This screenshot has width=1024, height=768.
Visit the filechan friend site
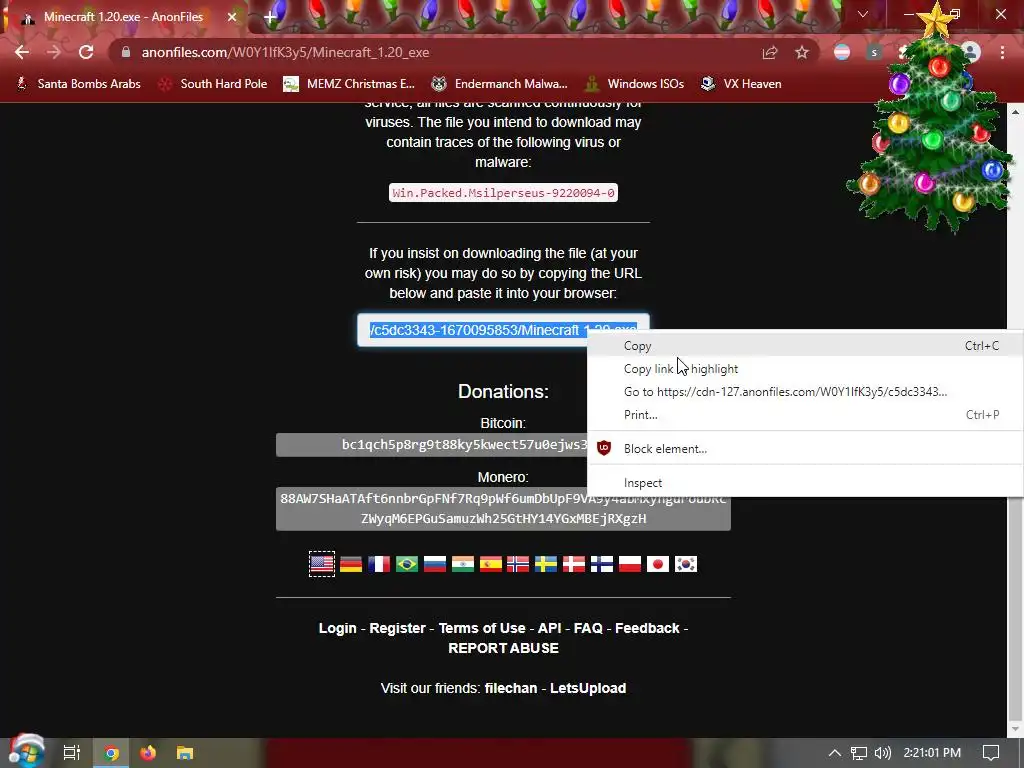pos(511,688)
